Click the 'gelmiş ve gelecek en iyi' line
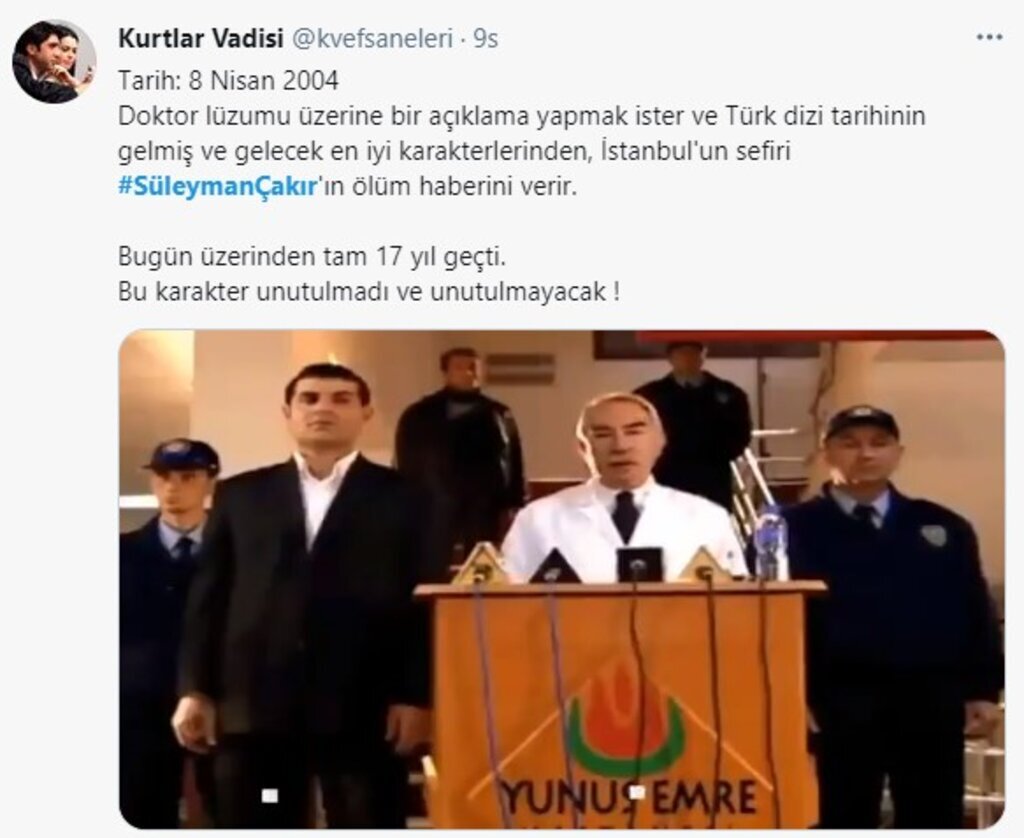 click(x=454, y=152)
